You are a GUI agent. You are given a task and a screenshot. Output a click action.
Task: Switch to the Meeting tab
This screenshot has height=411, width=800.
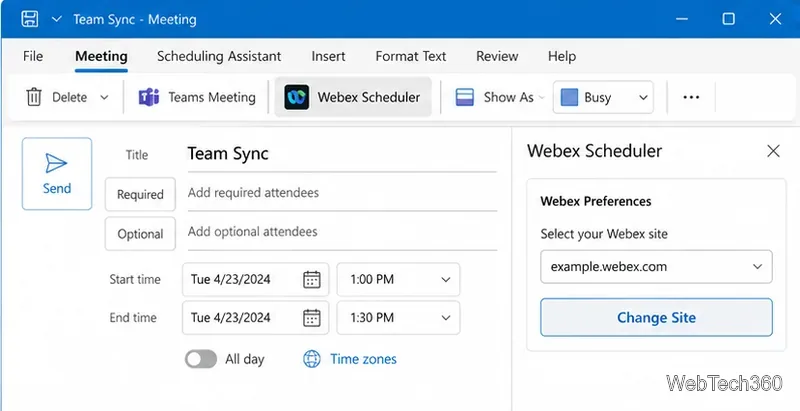coord(101,56)
